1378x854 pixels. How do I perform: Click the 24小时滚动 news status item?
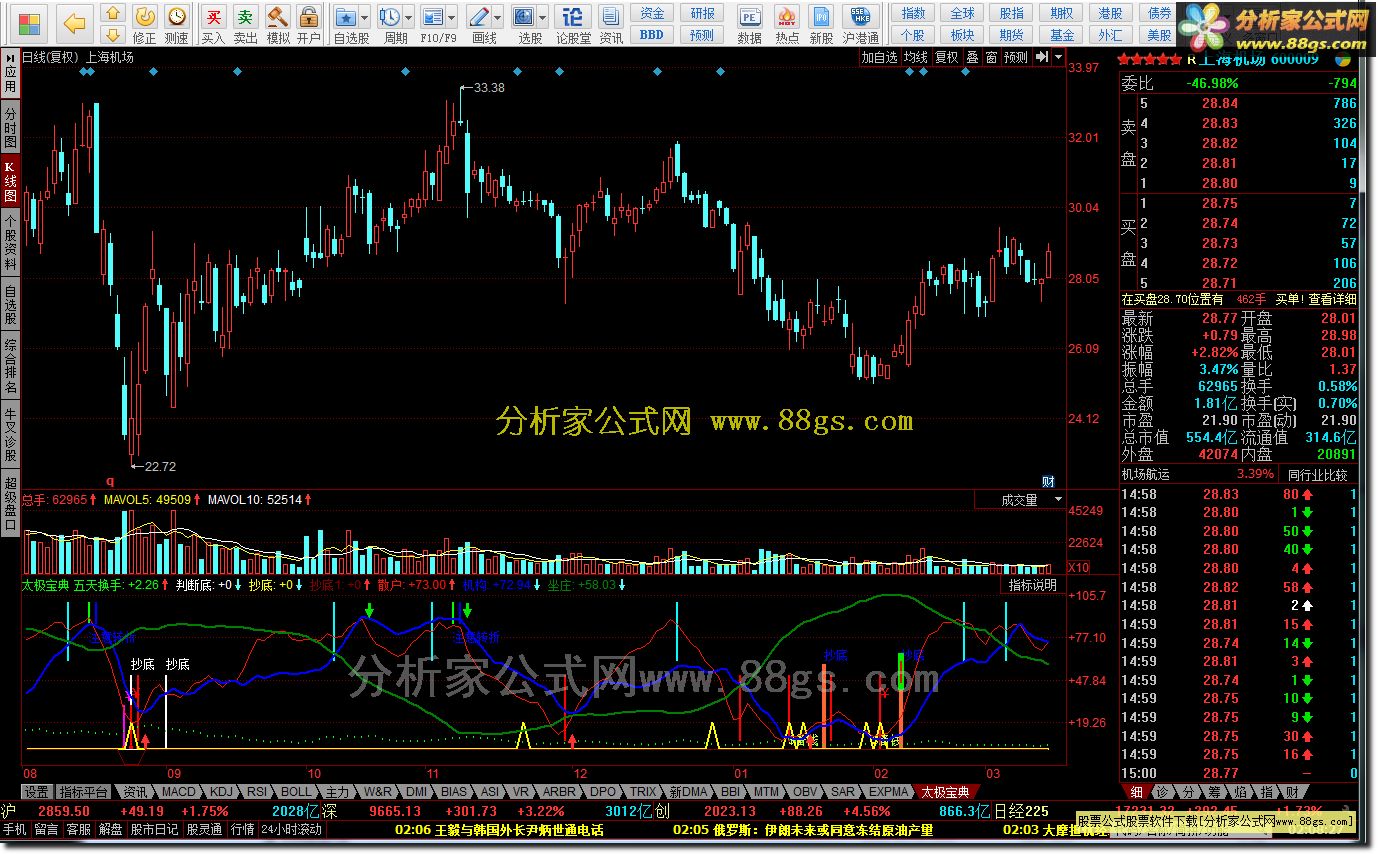click(292, 829)
